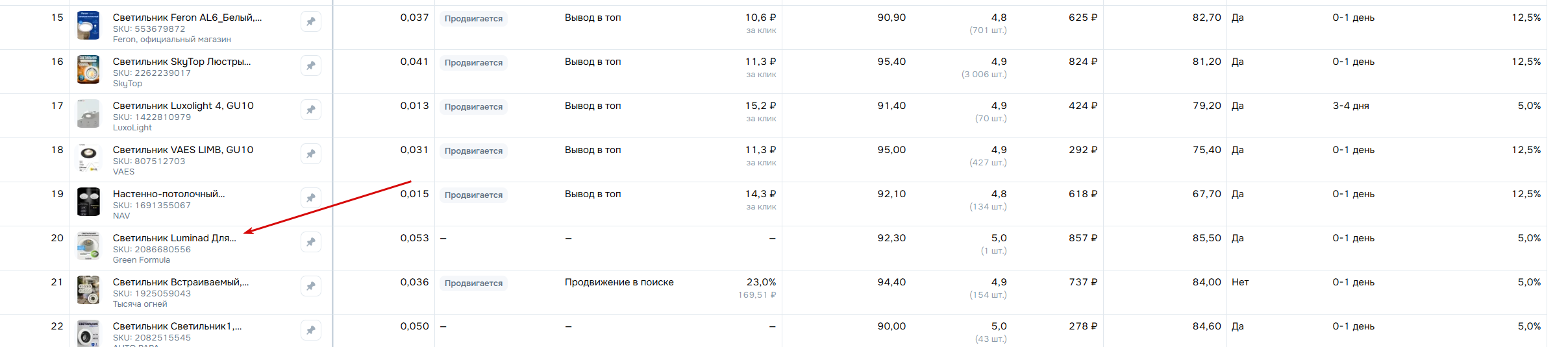This screenshot has height=347, width=1568.
Task: Pin the Luminad Green Formula row
Action: click(311, 242)
